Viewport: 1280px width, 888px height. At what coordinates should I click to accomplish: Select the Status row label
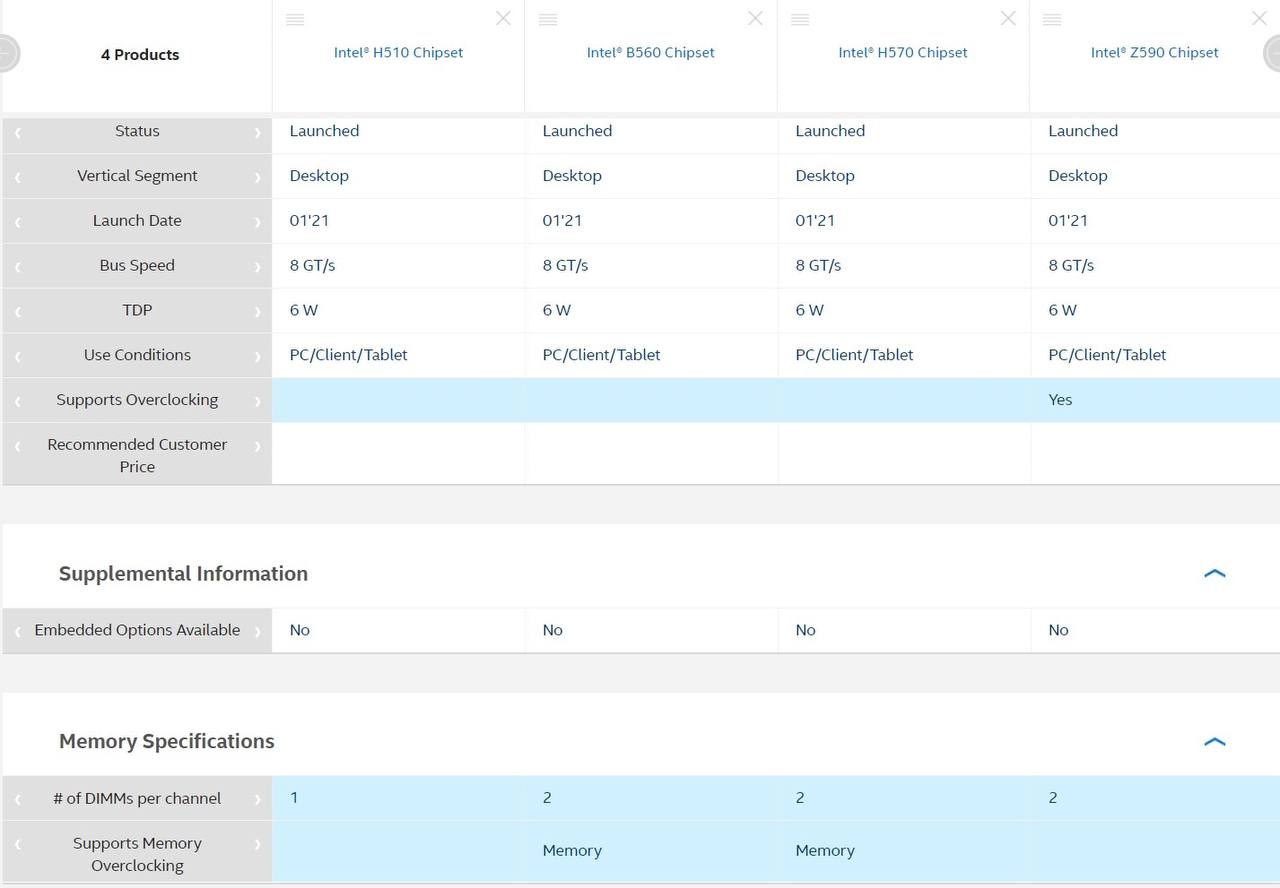tap(137, 131)
